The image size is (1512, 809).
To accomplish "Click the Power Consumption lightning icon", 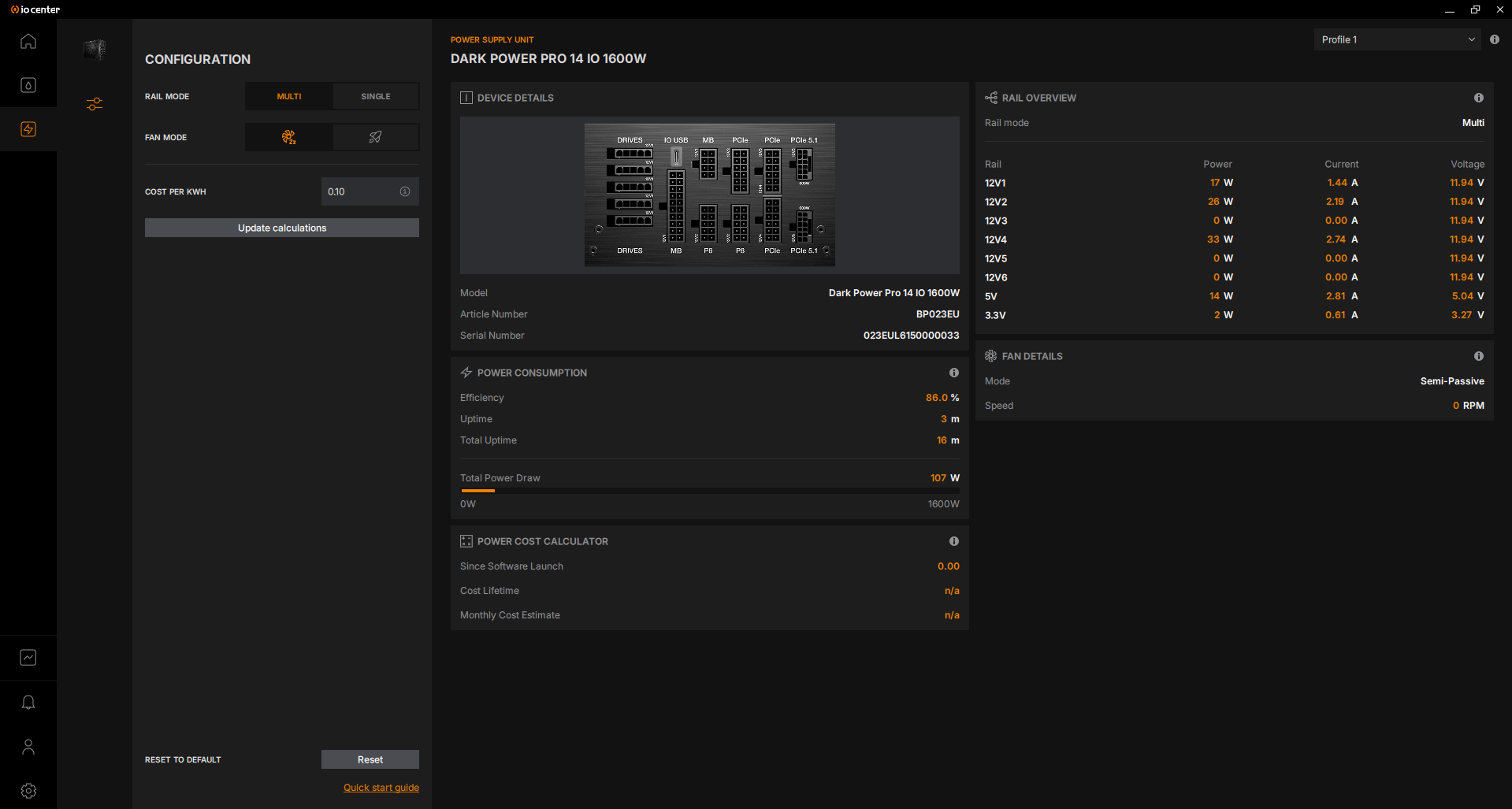I will 466,373.
